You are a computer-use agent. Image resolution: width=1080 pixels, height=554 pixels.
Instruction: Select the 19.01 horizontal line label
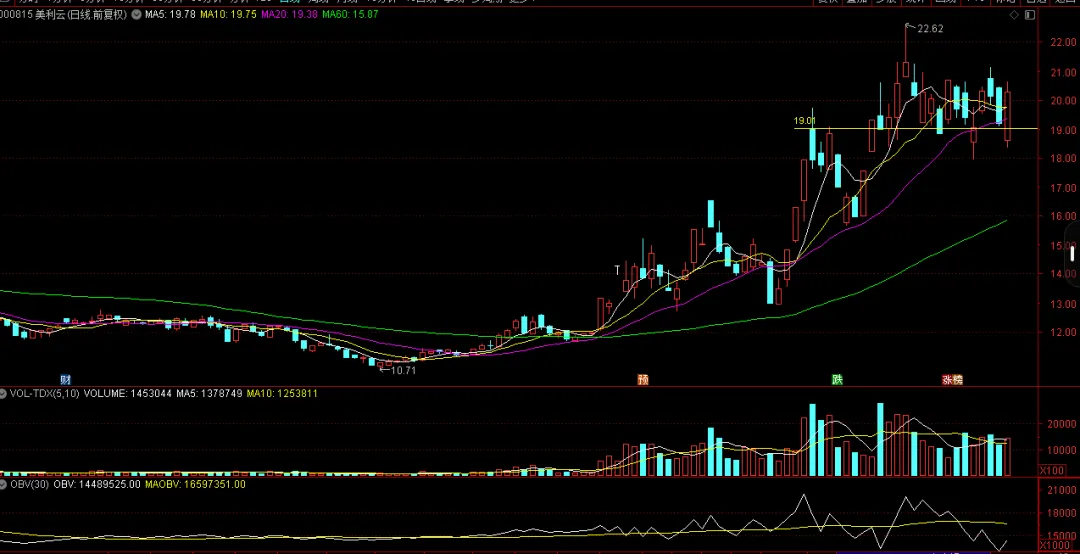point(804,121)
